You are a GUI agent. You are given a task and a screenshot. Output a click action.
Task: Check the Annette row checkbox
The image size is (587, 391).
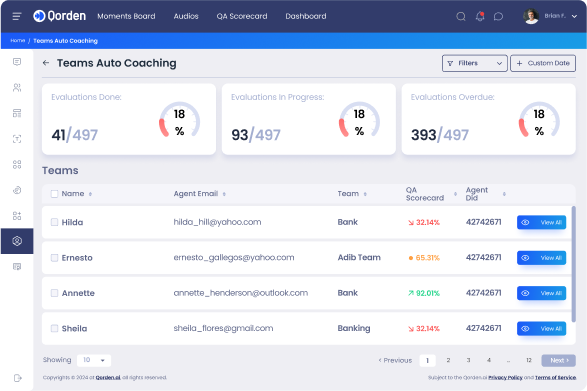pos(54,293)
